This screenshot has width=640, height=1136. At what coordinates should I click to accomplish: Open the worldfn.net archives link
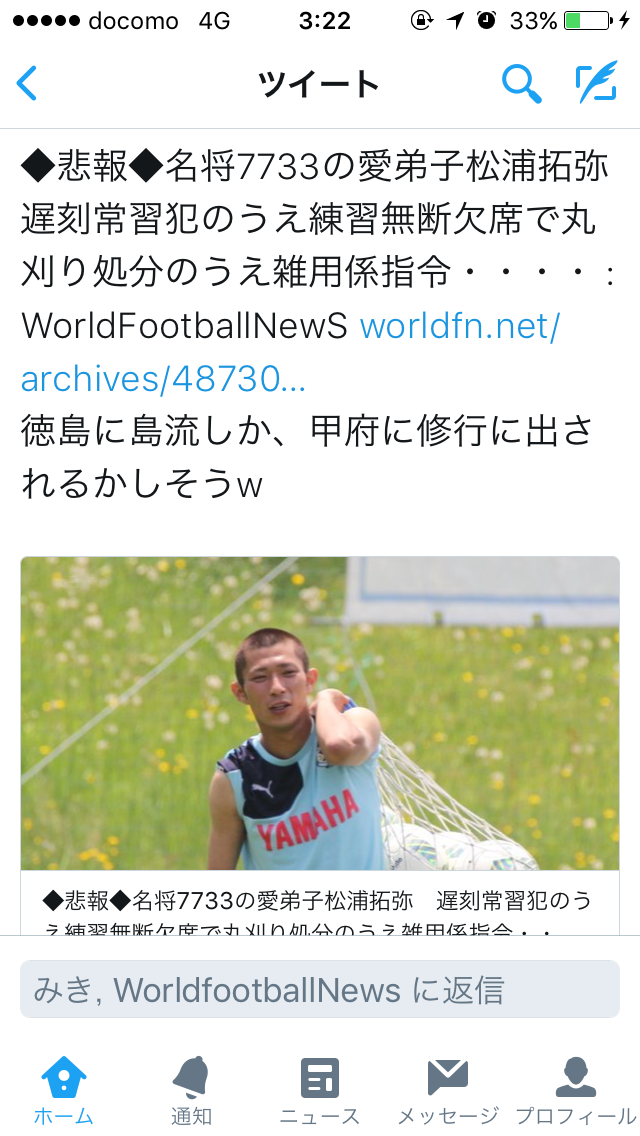[290, 352]
